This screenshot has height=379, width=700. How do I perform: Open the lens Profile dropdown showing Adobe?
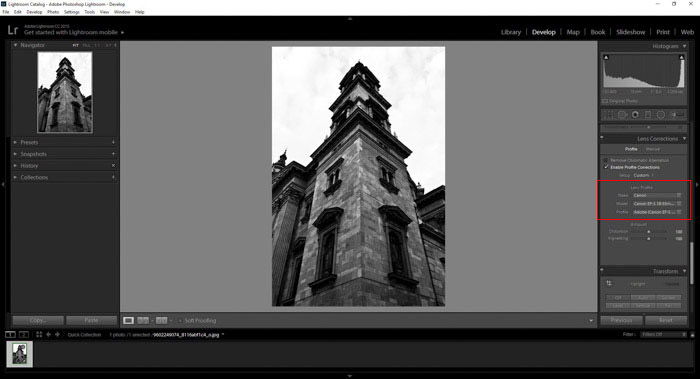tap(657, 212)
